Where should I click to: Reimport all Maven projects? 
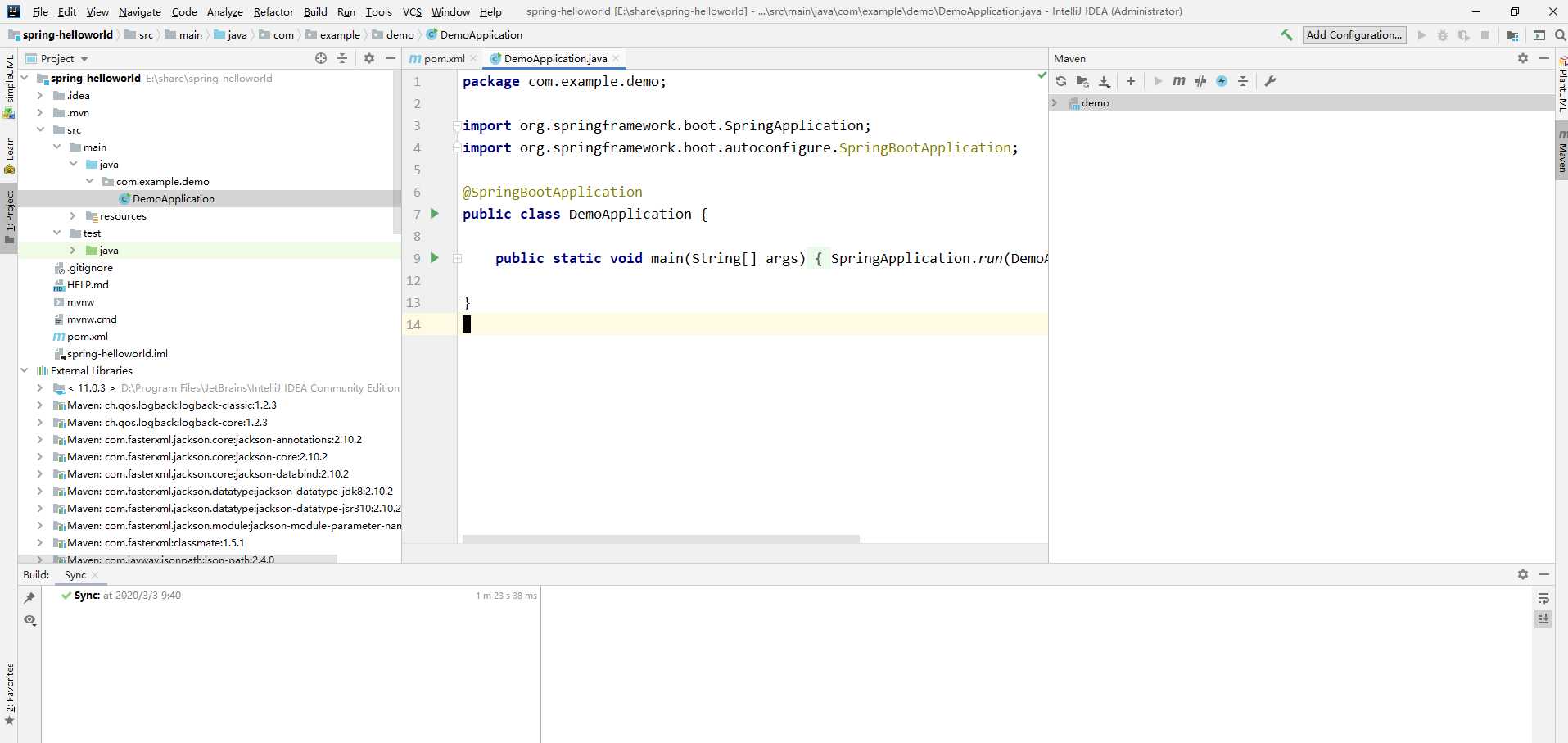pyautogui.click(x=1061, y=81)
